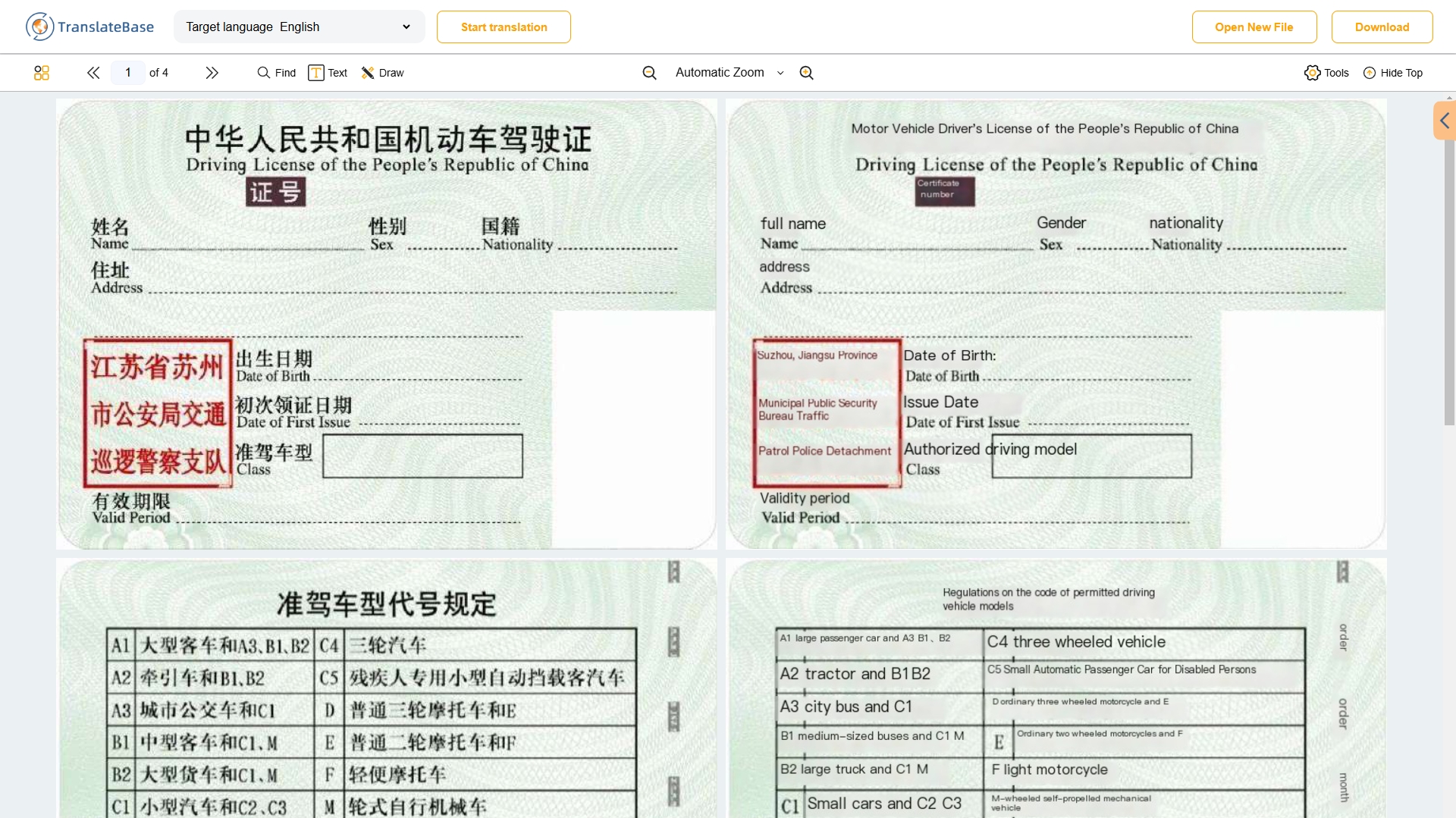Click 'Validity period' translated text
The width and height of the screenshot is (1456, 818).
805,498
